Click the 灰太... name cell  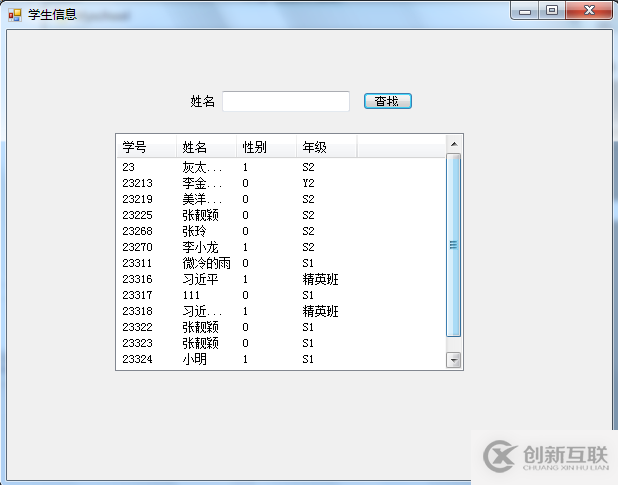[202, 167]
